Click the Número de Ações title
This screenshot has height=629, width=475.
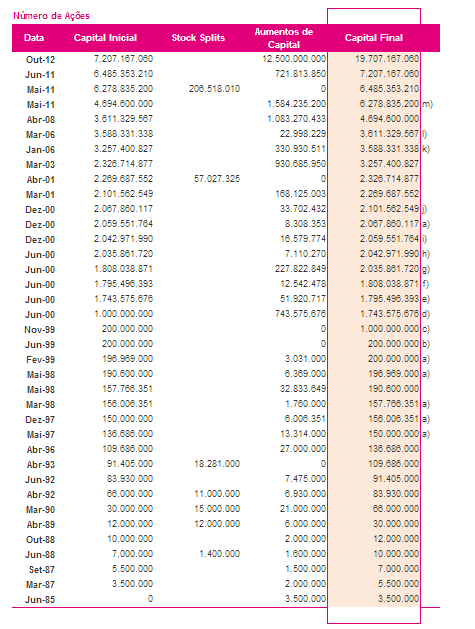point(51,16)
